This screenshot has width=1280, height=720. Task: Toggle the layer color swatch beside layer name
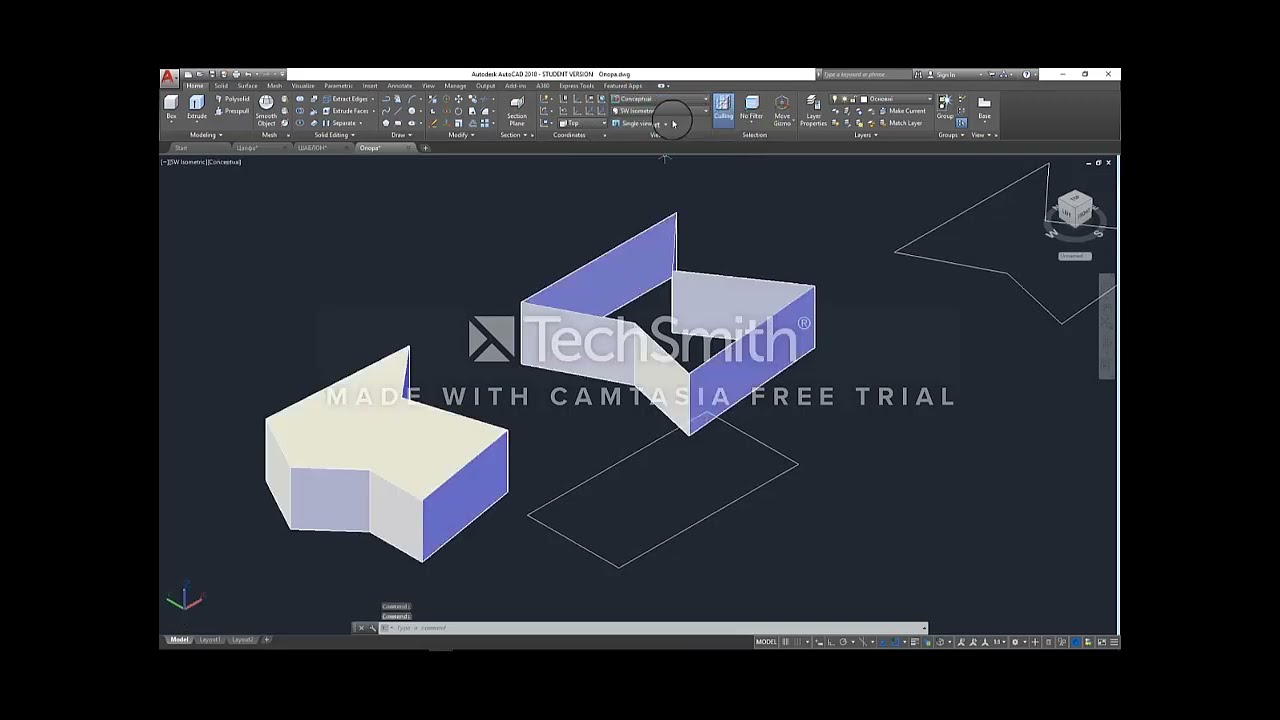pyautogui.click(x=864, y=99)
